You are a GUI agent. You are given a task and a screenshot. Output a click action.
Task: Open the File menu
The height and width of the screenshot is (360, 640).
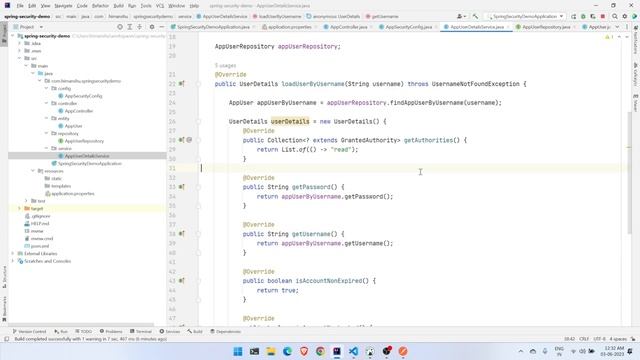(x=20, y=6)
